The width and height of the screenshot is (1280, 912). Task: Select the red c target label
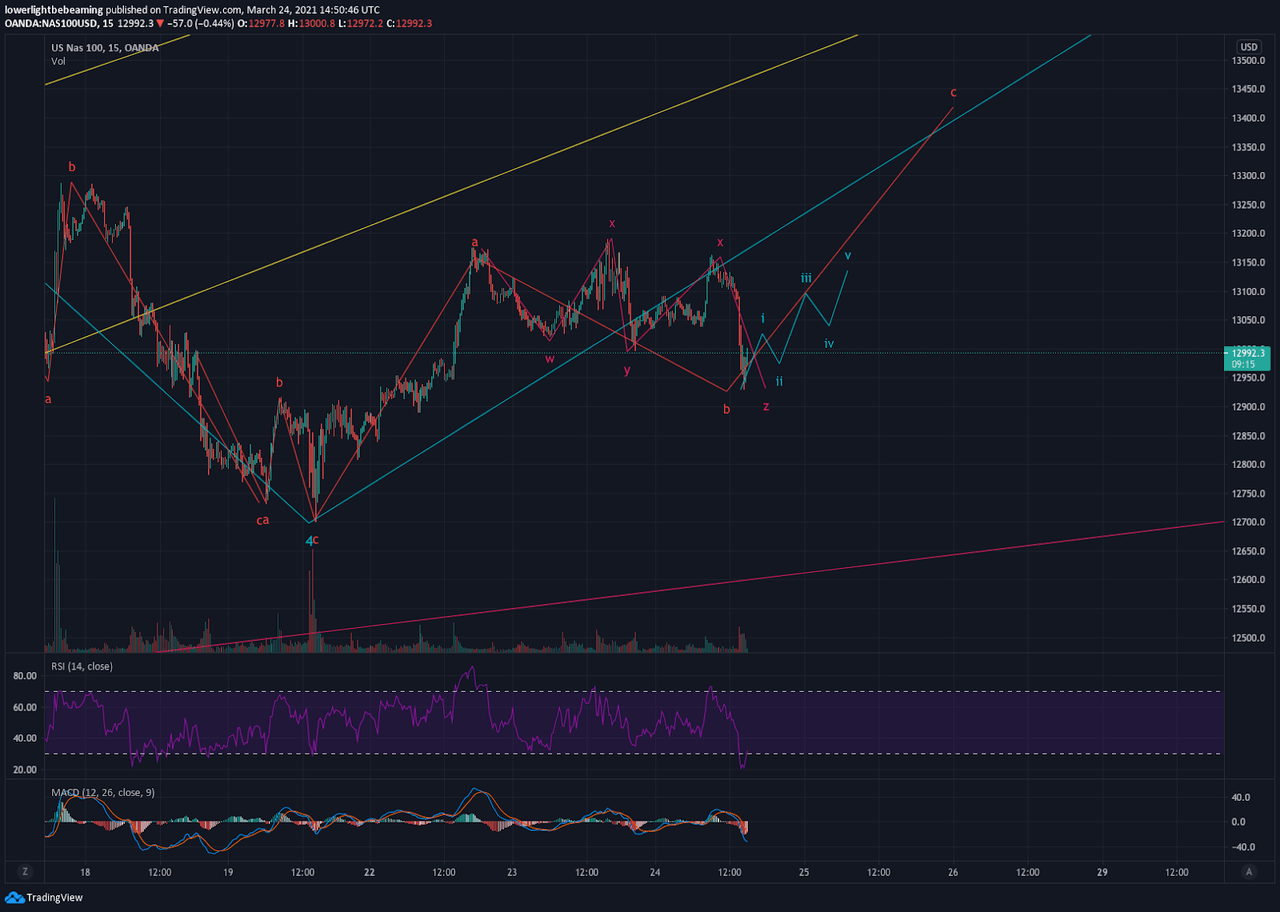point(953,92)
